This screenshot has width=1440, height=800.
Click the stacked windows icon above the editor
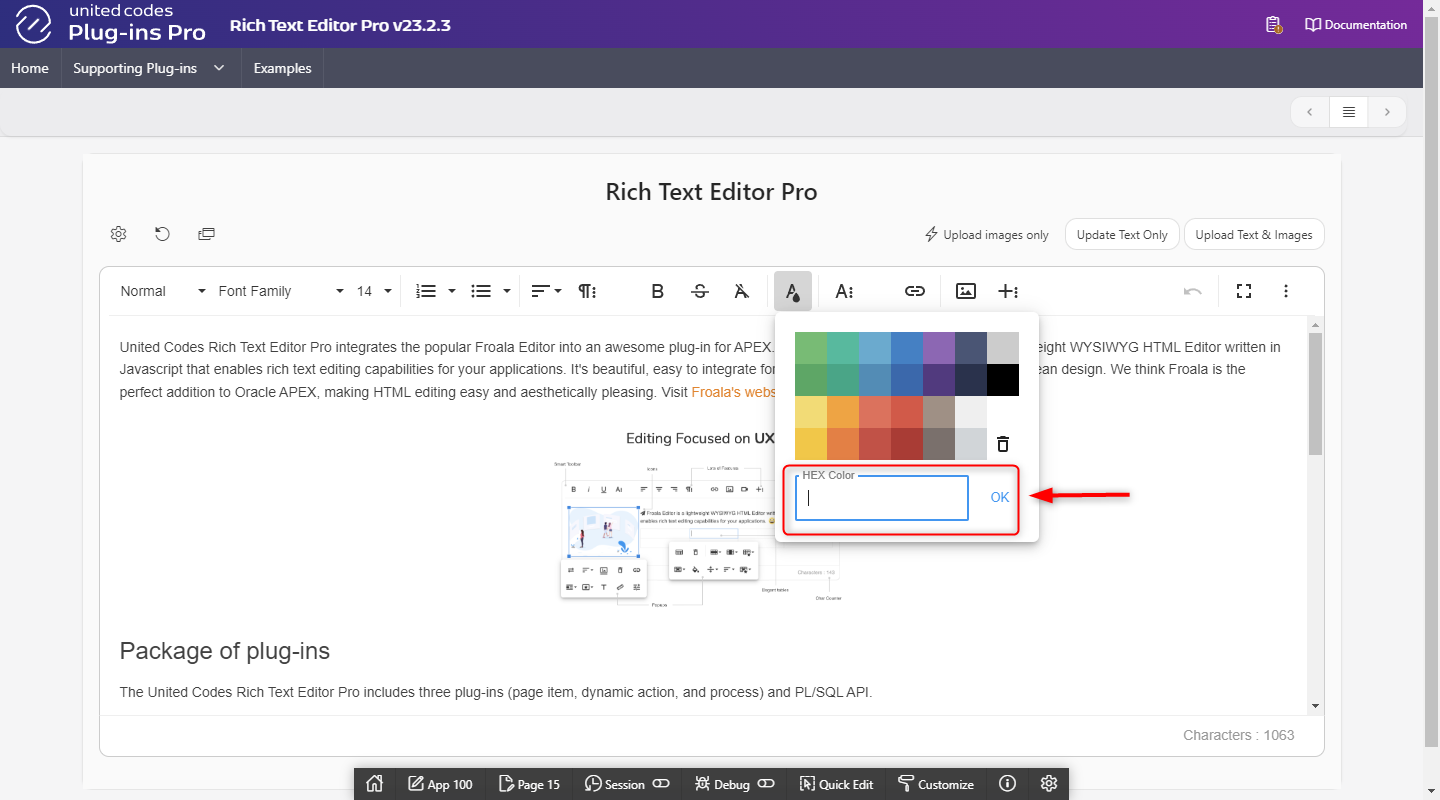[x=206, y=234]
